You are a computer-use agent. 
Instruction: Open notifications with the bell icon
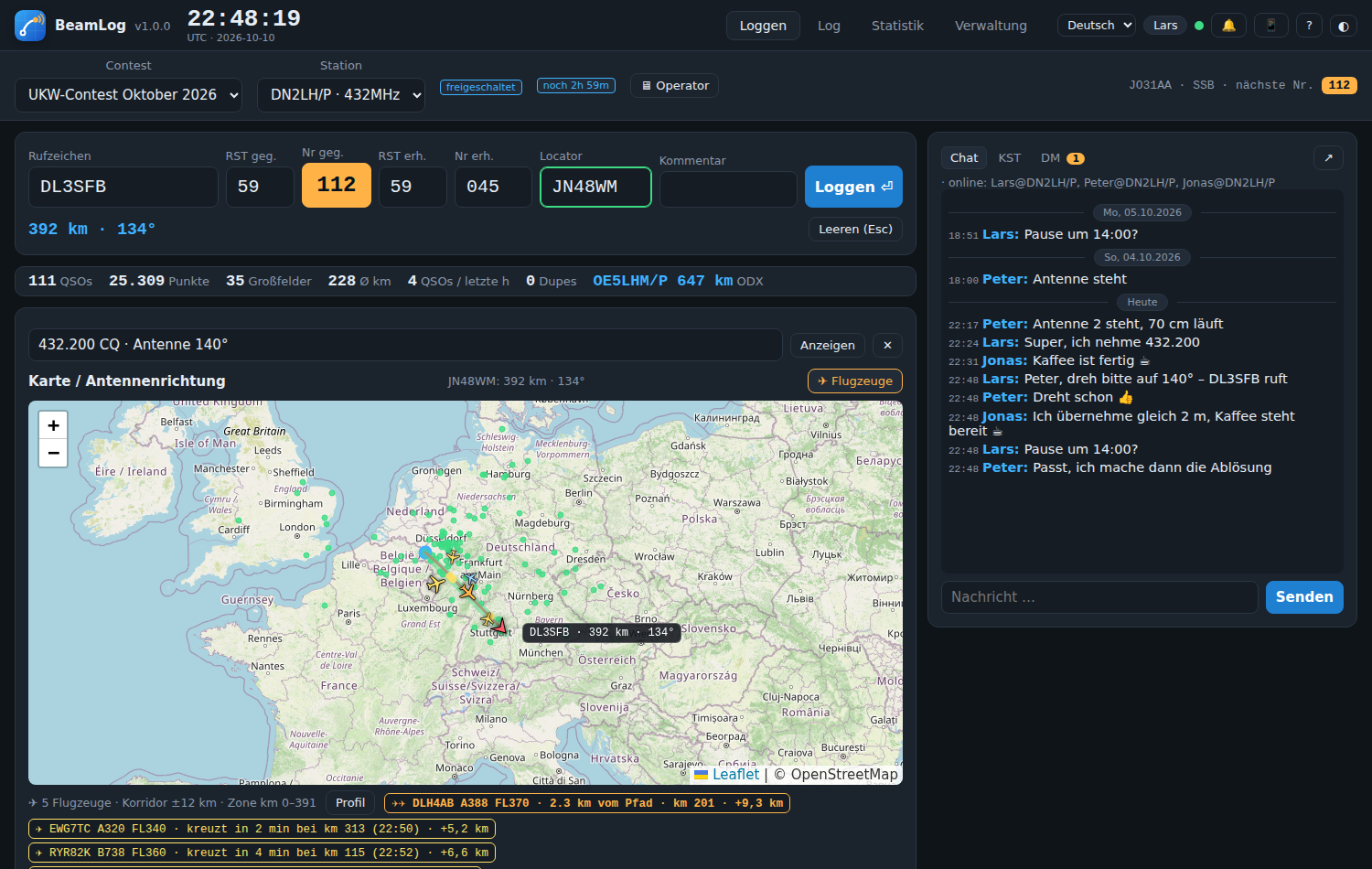pyautogui.click(x=1228, y=26)
